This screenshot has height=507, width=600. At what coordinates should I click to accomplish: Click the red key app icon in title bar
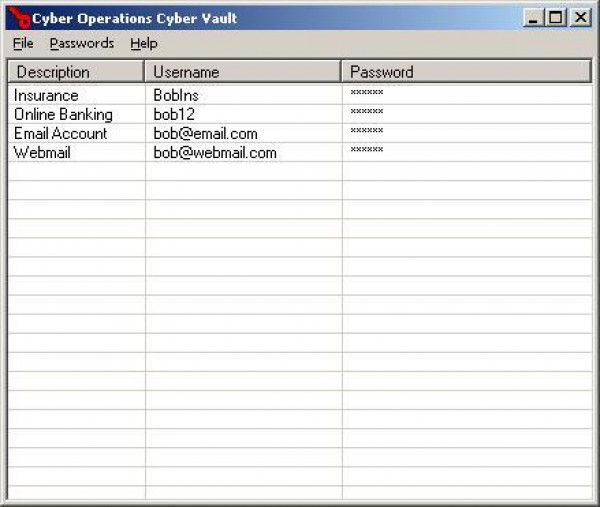[19, 18]
